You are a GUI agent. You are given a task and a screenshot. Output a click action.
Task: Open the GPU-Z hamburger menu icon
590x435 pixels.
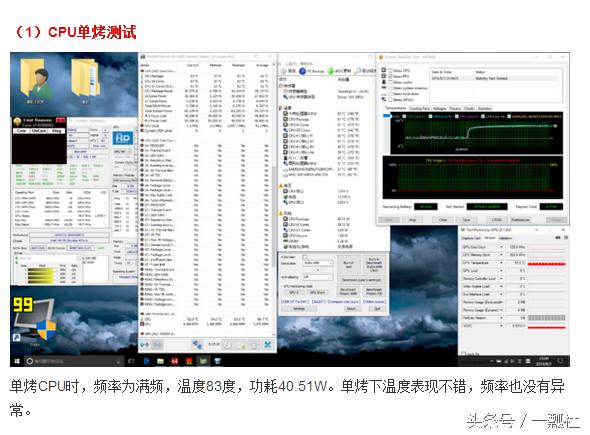[566, 238]
